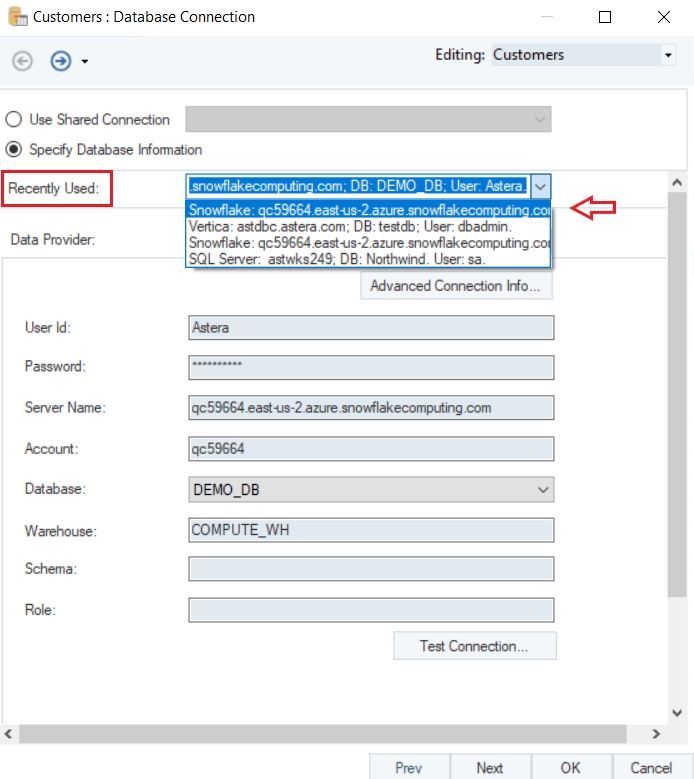Screen dimensions: 694x779
Task: Click the horizontal scrollbar thumb
Action: pyautogui.click(x=322, y=734)
